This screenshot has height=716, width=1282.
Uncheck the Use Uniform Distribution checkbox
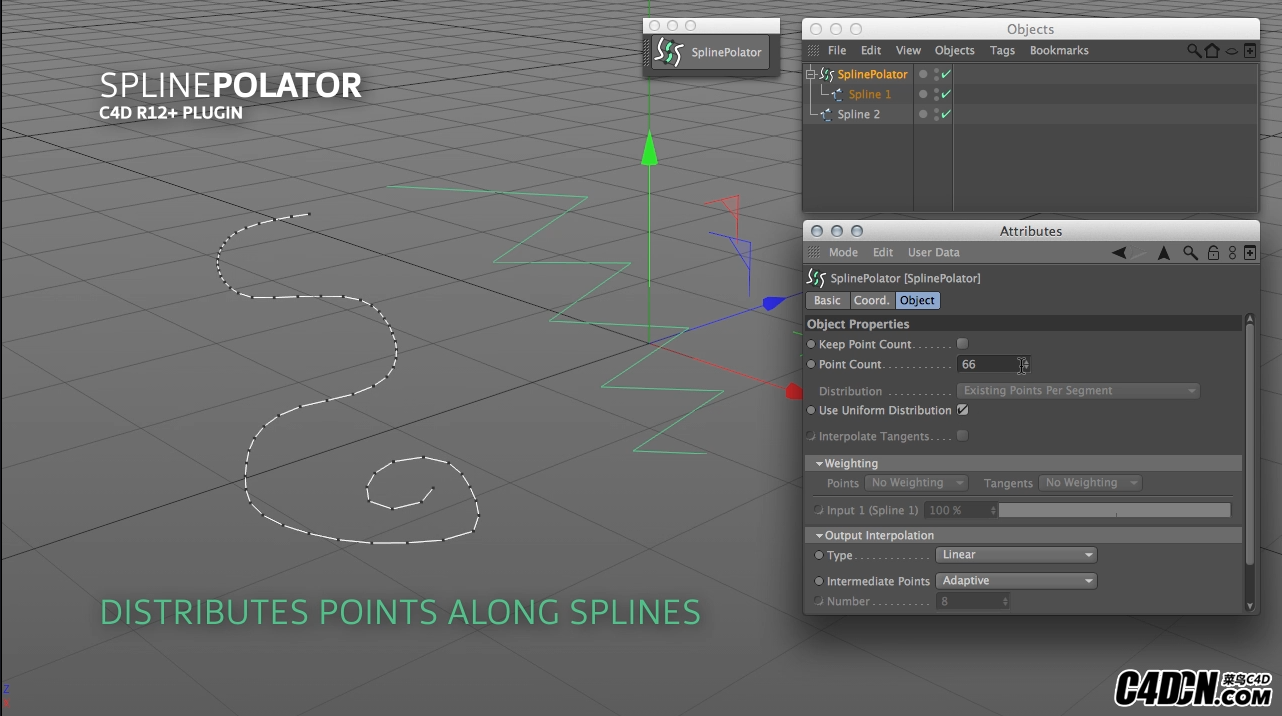pyautogui.click(x=963, y=410)
